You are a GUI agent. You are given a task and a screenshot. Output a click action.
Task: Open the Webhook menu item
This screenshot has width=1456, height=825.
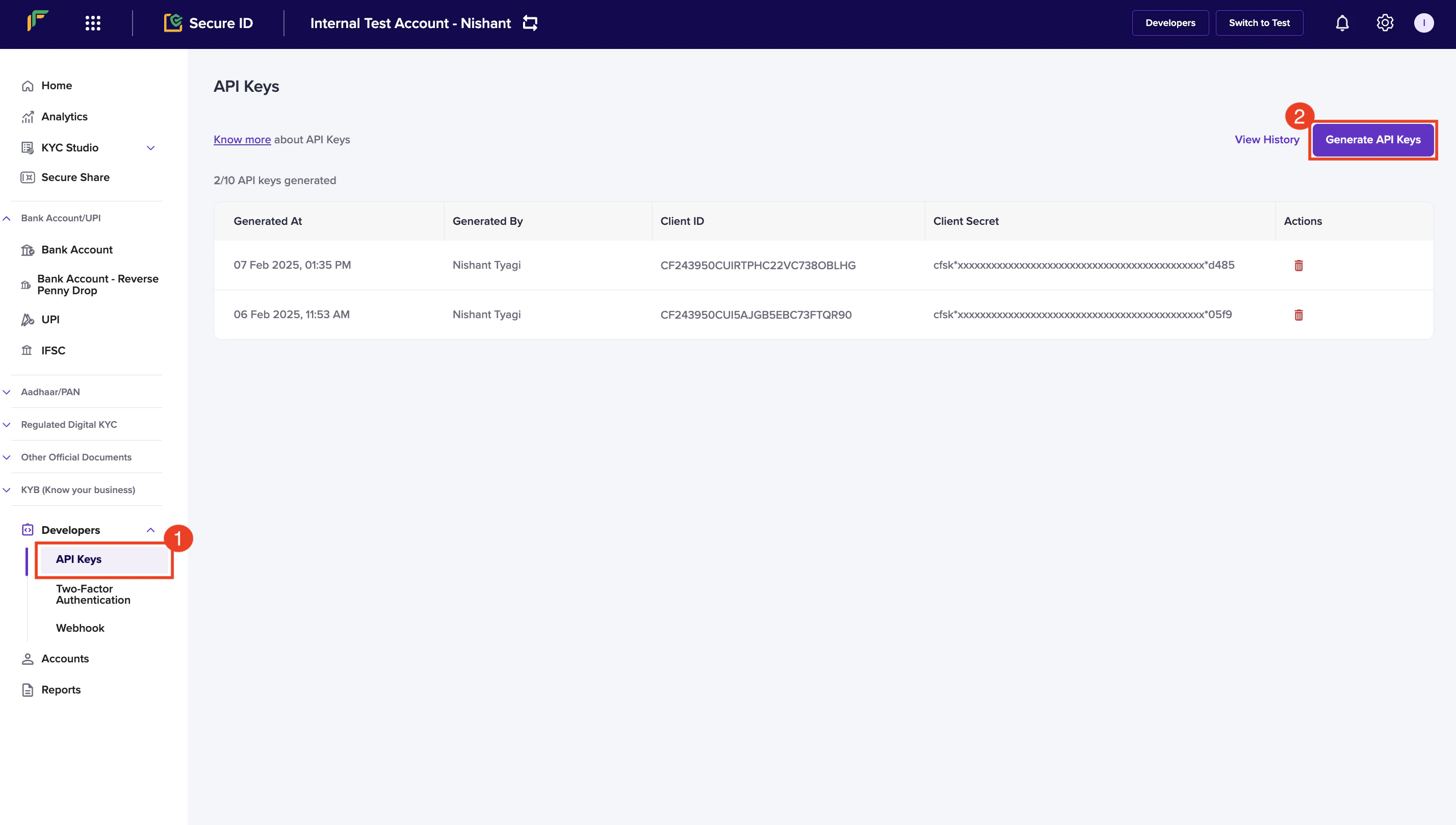(x=80, y=628)
